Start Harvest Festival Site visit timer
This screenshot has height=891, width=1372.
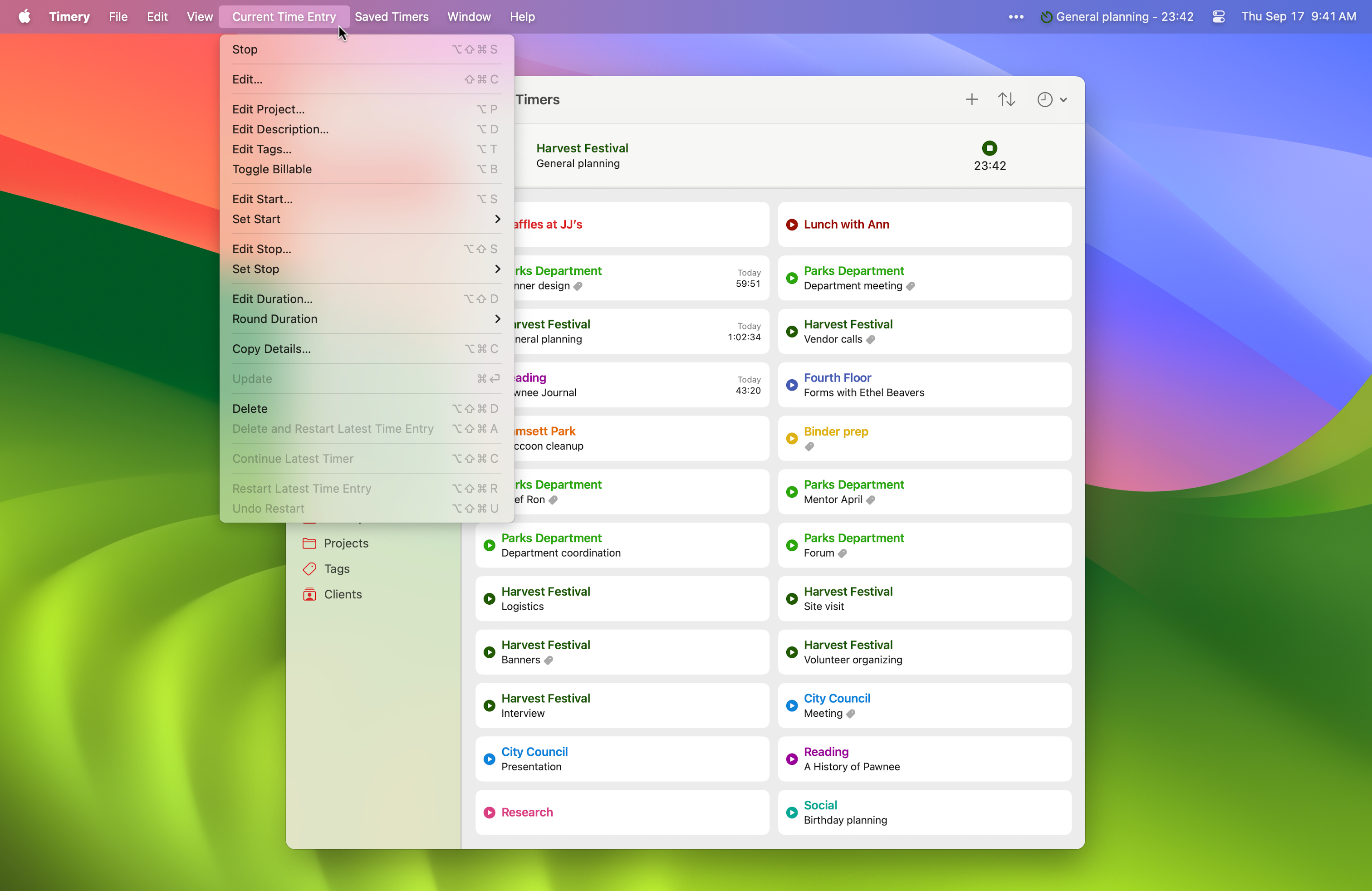pos(792,599)
